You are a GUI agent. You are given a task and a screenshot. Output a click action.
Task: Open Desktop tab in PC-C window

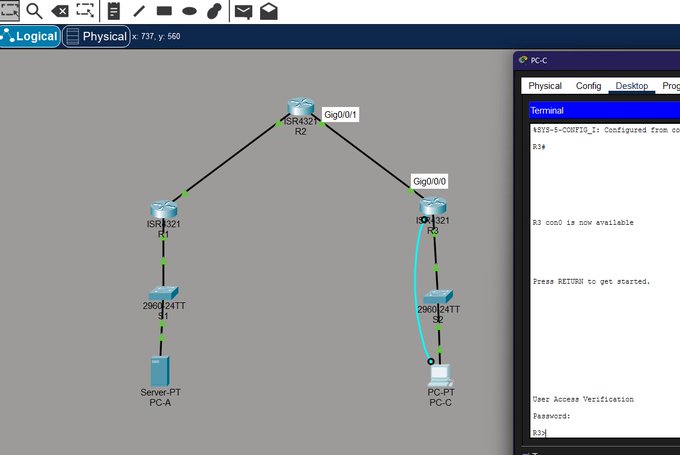click(631, 86)
